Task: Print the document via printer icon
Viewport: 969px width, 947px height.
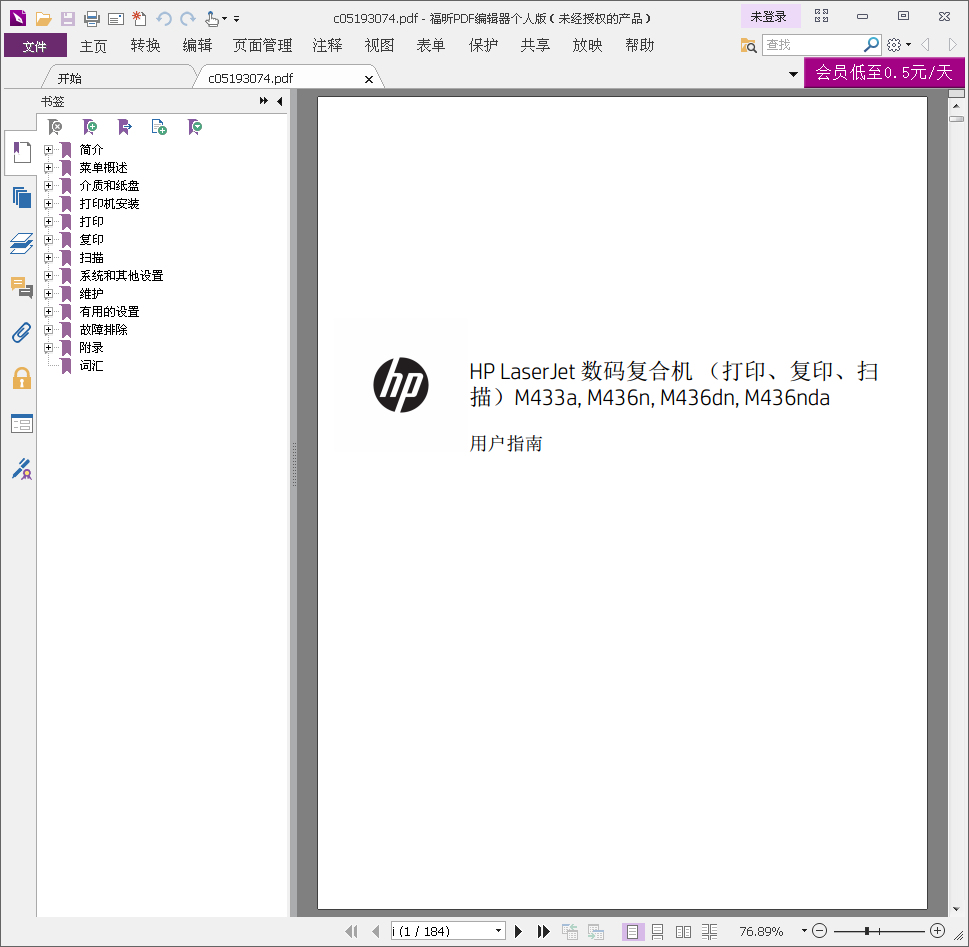Action: 91,19
